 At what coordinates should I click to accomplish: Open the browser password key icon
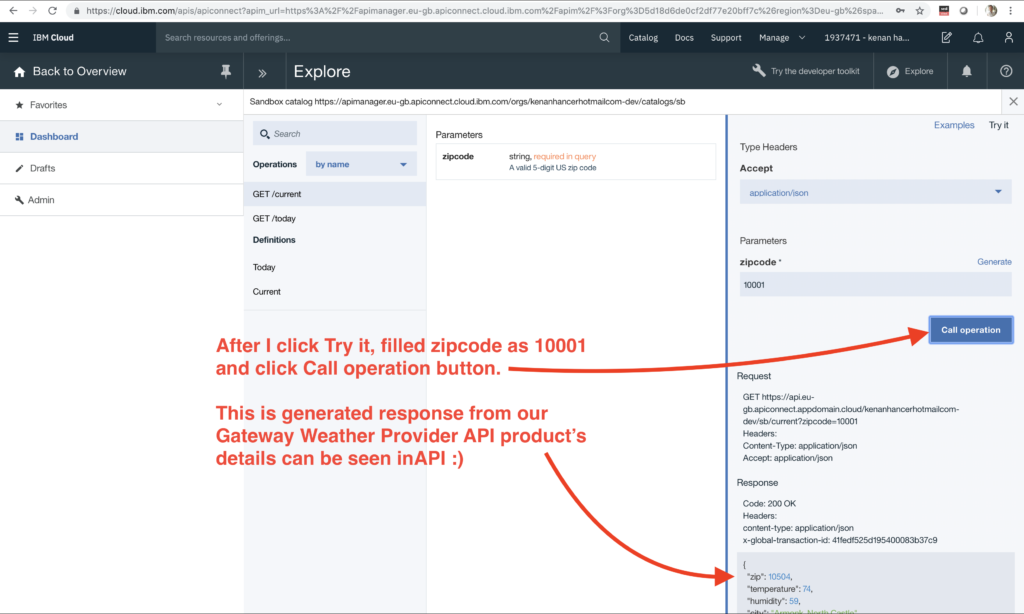pyautogui.click(x=901, y=10)
